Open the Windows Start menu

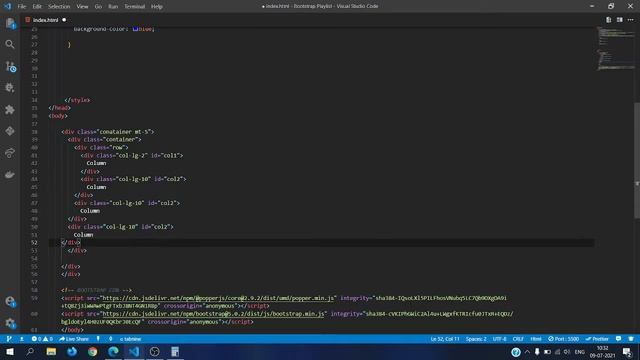[9, 351]
